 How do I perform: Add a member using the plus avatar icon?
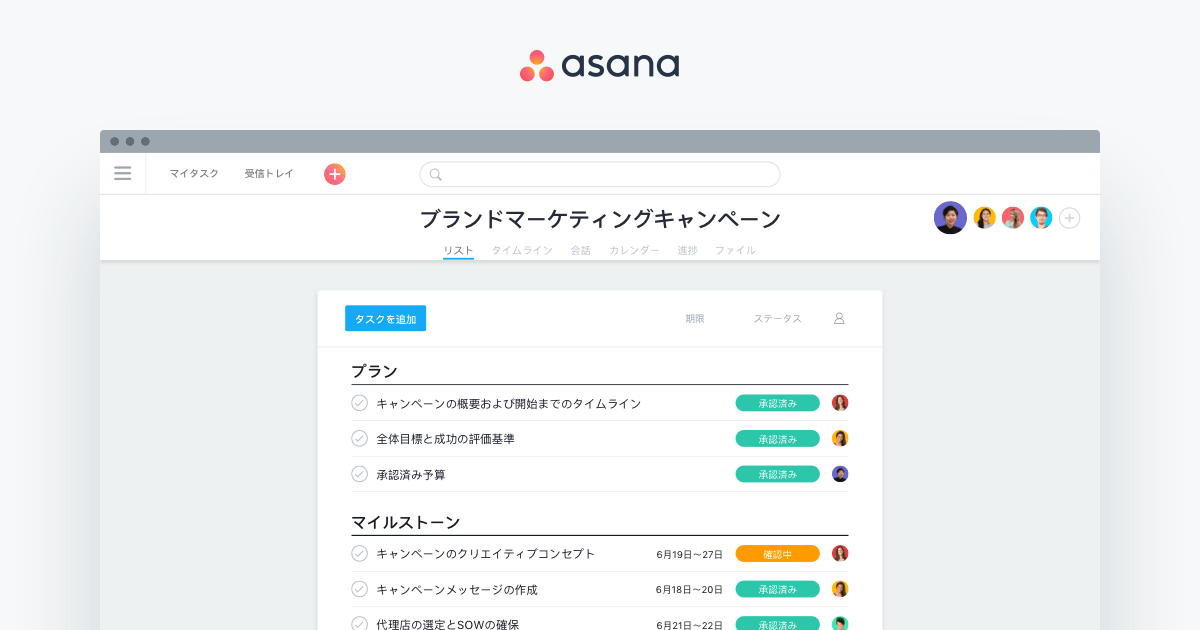1069,217
